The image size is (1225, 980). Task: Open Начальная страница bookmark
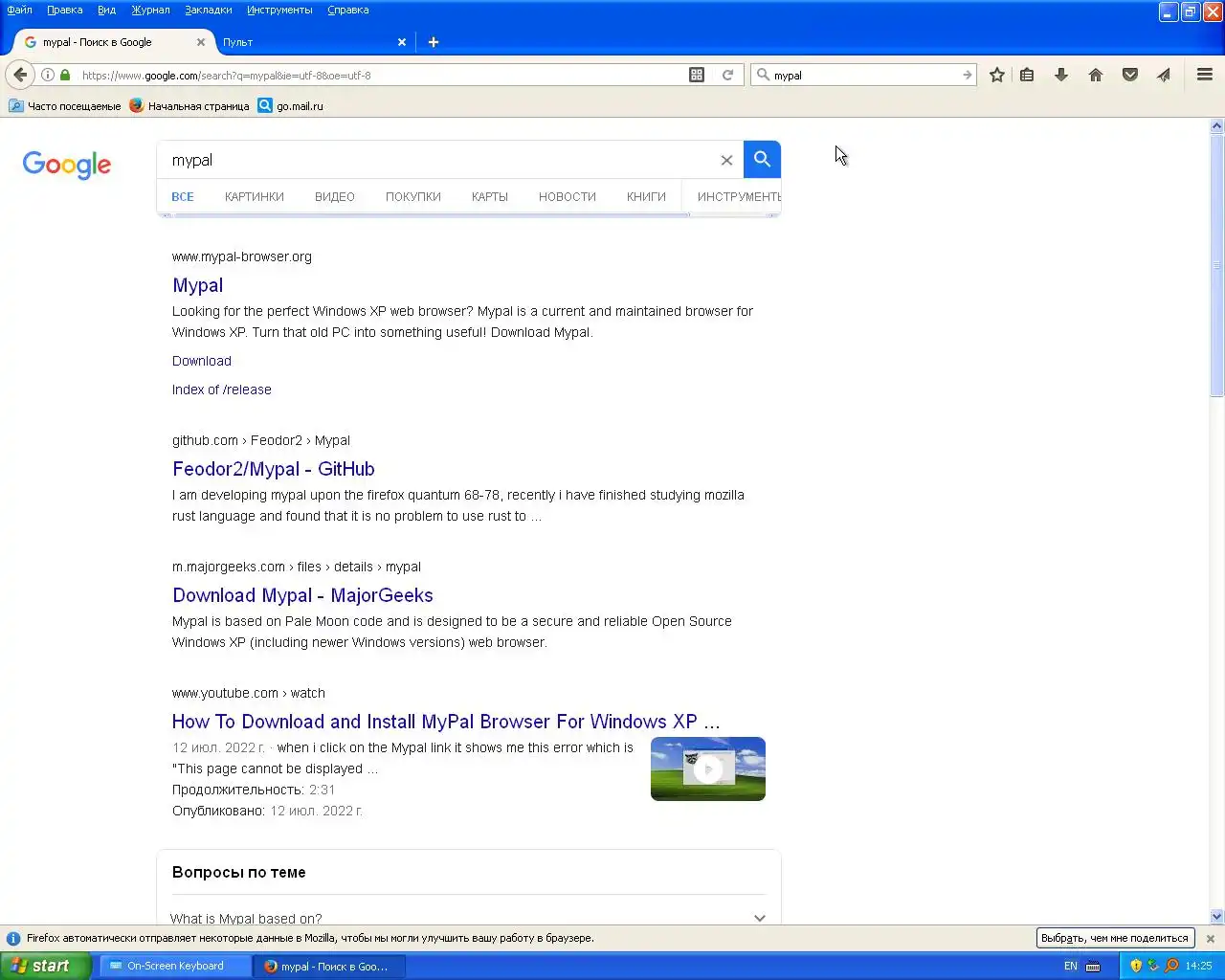189,106
